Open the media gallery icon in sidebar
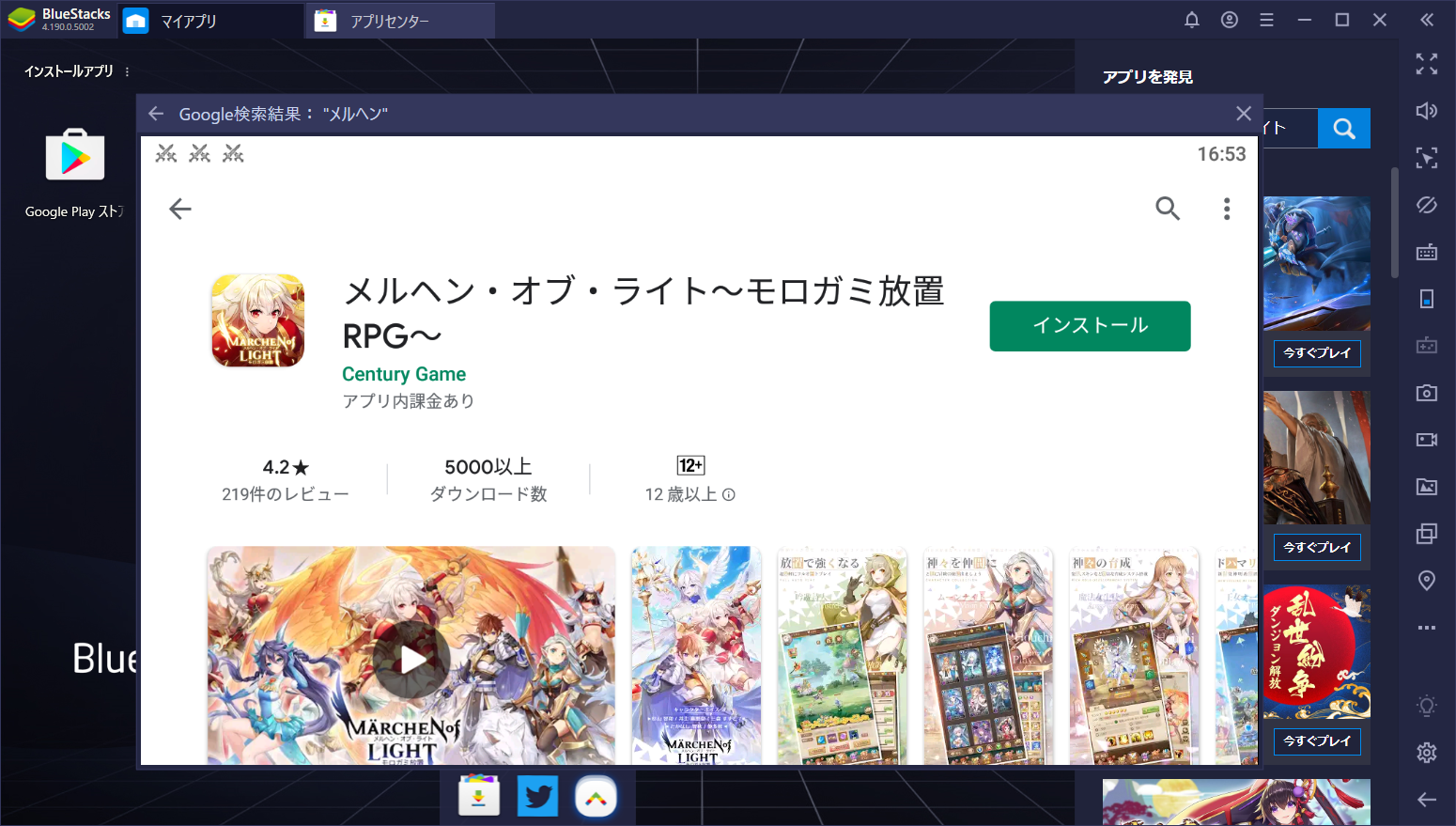Screen dimensions: 1456x826 click(x=1427, y=487)
